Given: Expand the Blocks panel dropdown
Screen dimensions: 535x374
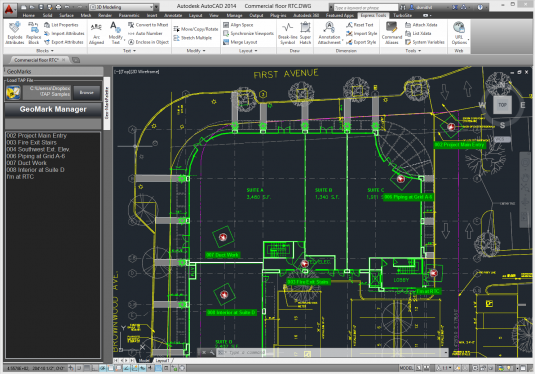Looking at the screenshot, I should click(45, 51).
